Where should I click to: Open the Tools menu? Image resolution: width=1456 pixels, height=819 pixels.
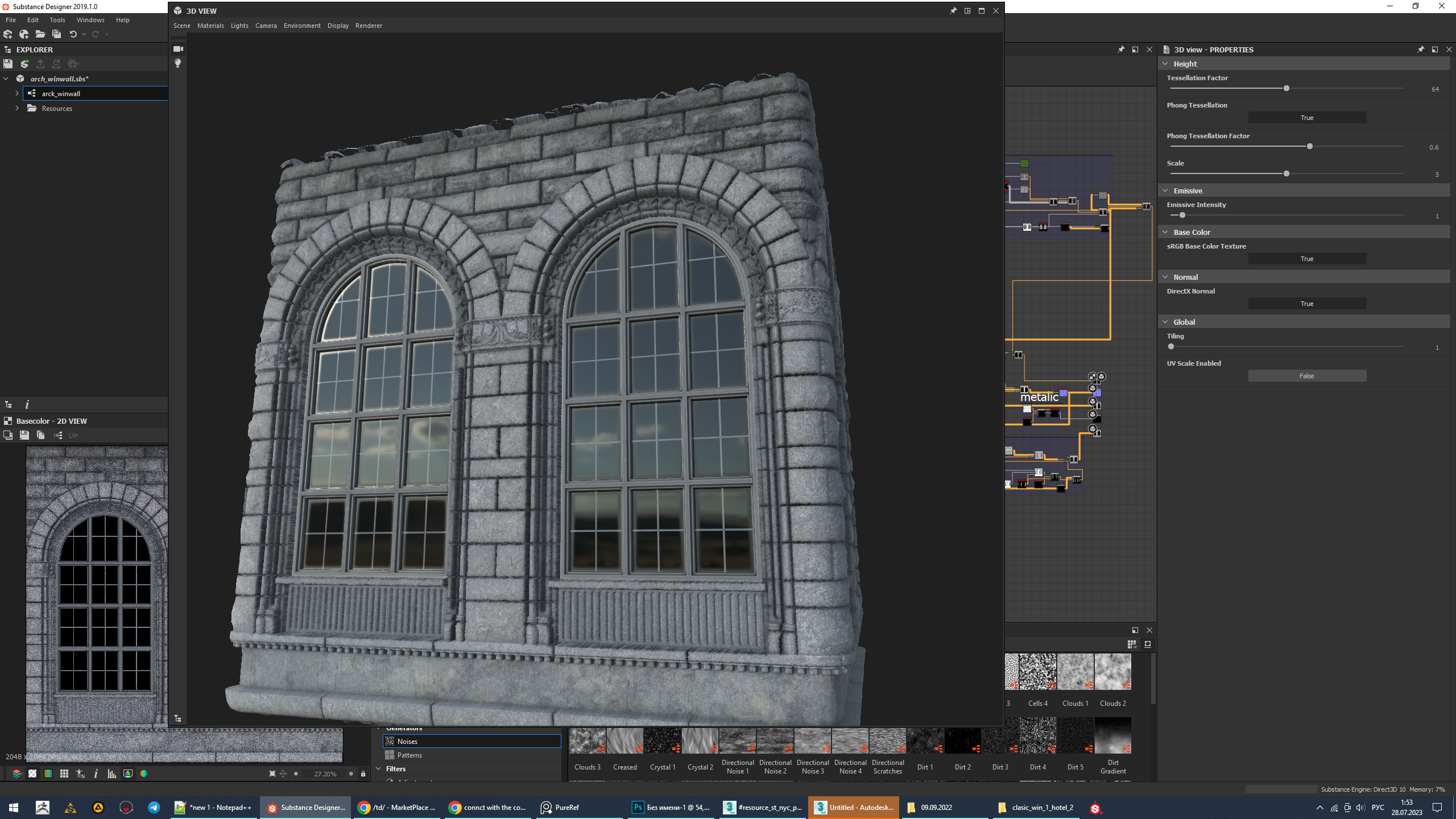(x=57, y=20)
